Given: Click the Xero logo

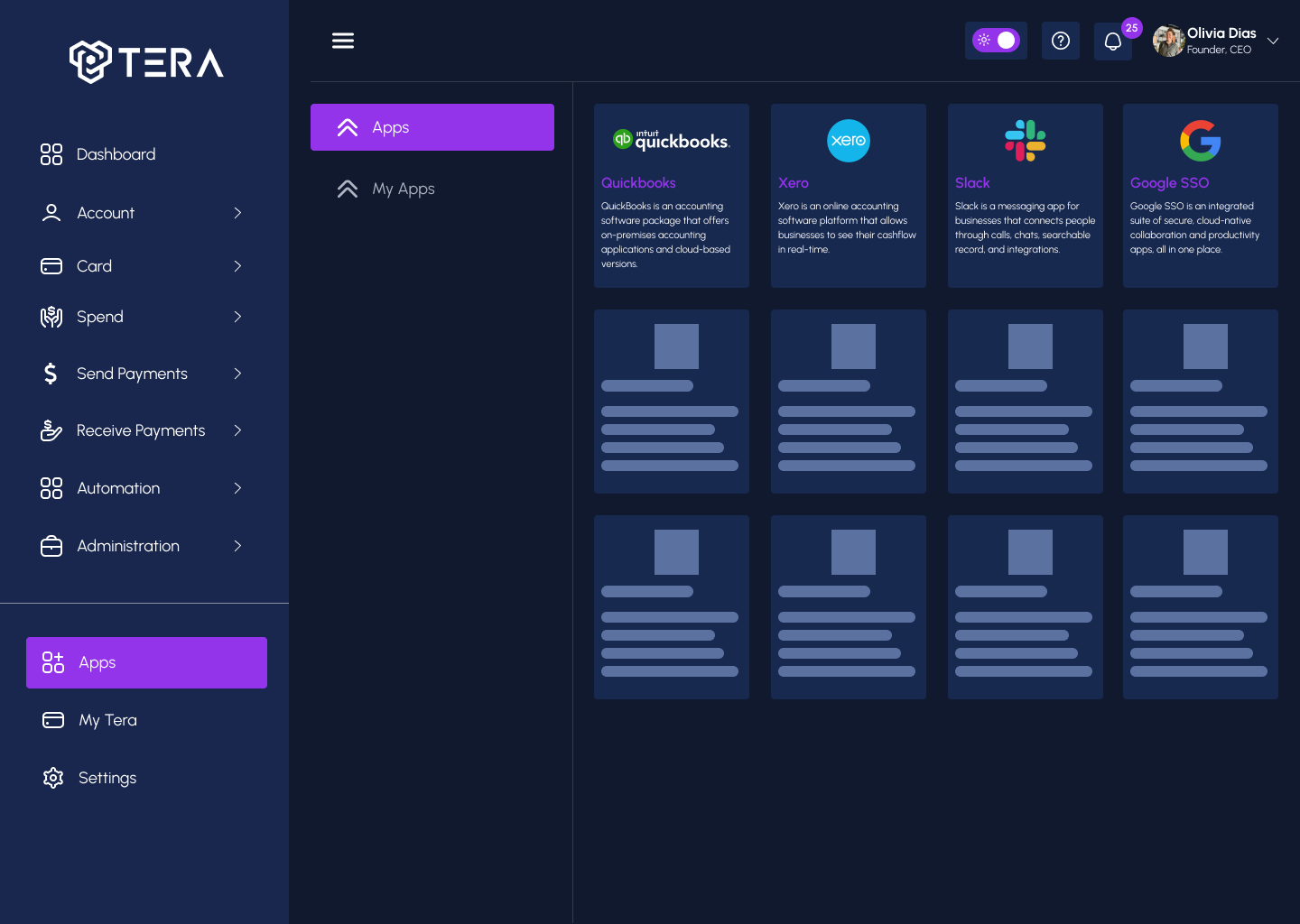Looking at the screenshot, I should tap(849, 141).
